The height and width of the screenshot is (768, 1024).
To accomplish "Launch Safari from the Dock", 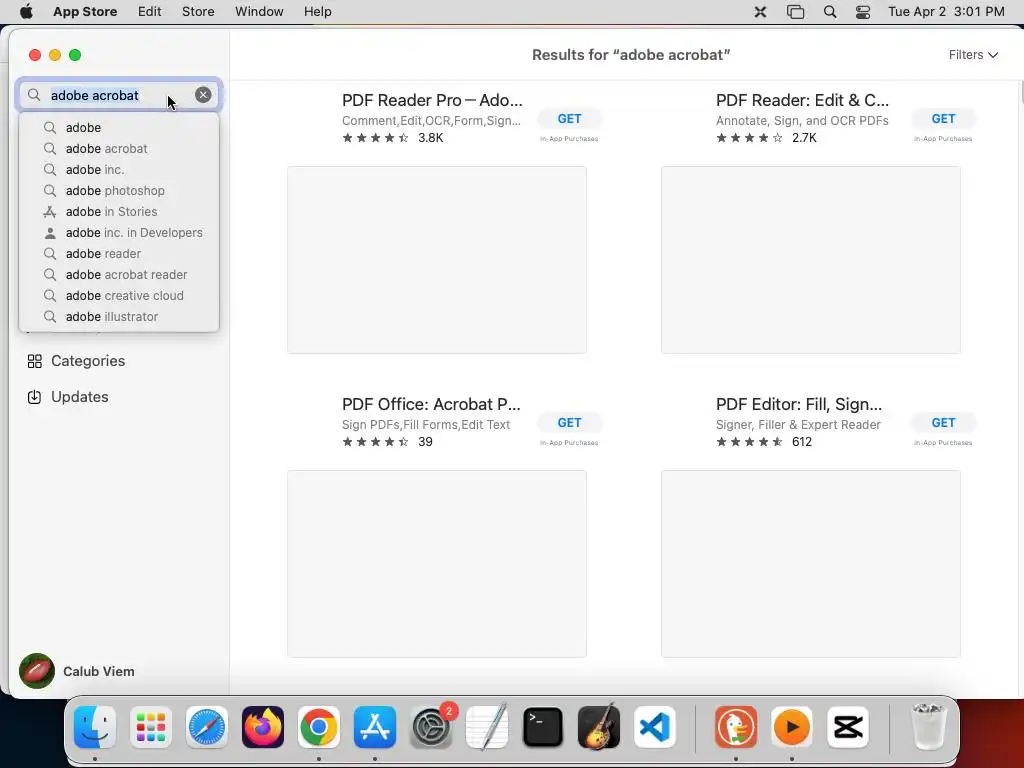I will 207,727.
